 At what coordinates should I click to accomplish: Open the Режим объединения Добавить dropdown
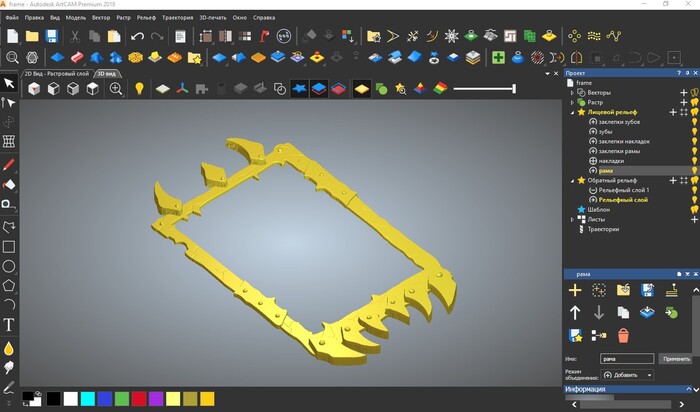[626, 375]
